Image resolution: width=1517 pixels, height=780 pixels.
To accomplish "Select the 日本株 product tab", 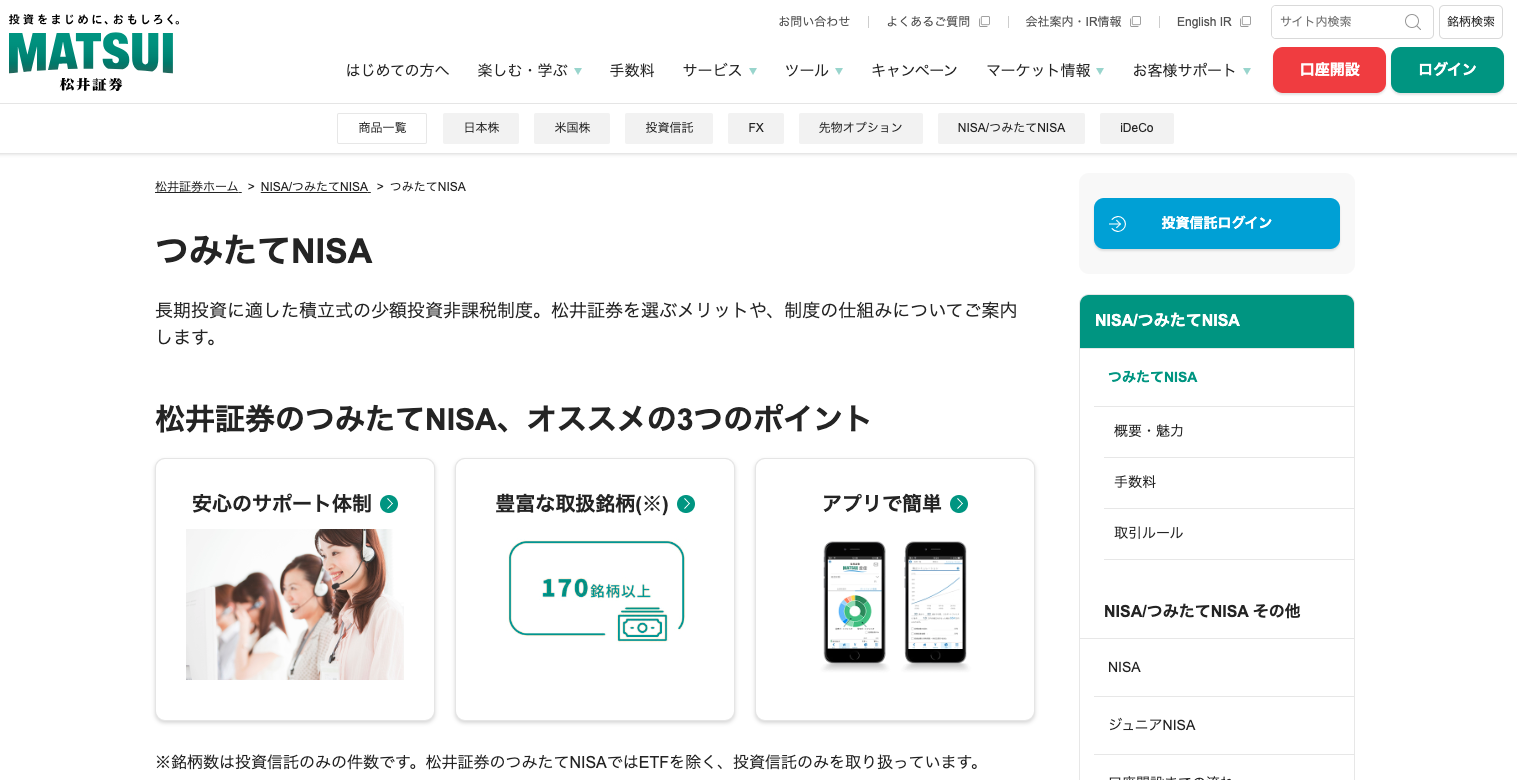I will pos(481,128).
